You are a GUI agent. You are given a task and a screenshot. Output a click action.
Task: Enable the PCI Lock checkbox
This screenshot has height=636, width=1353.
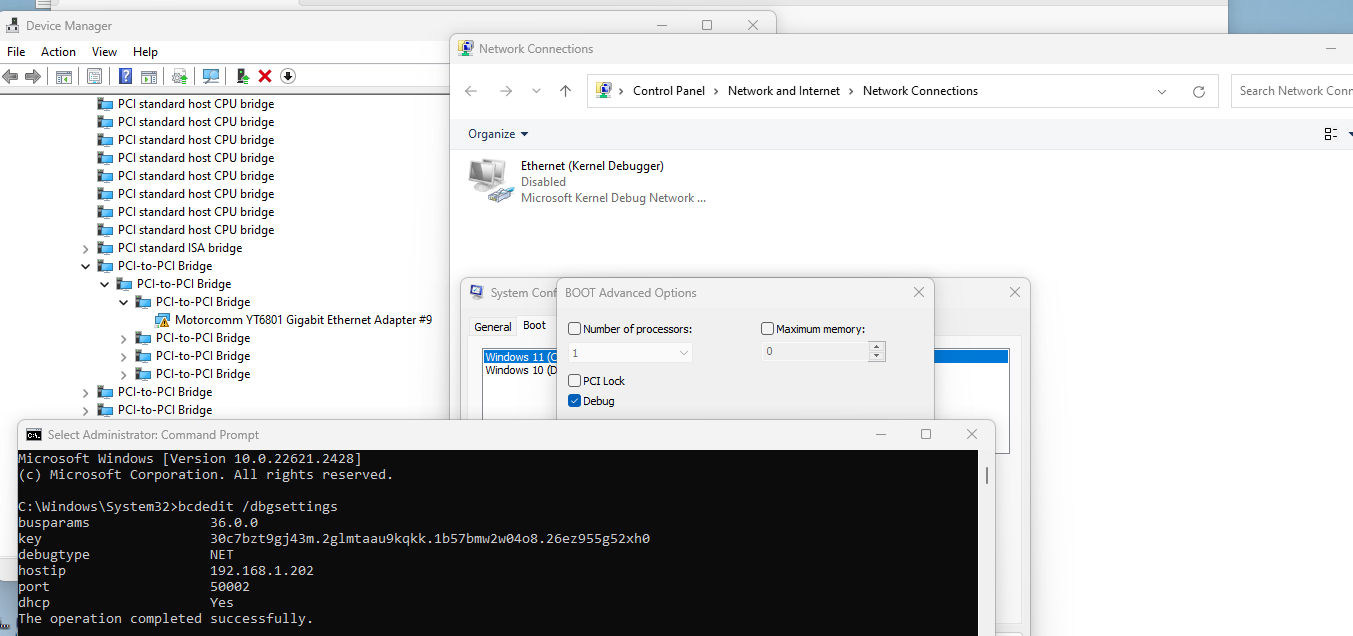click(574, 381)
